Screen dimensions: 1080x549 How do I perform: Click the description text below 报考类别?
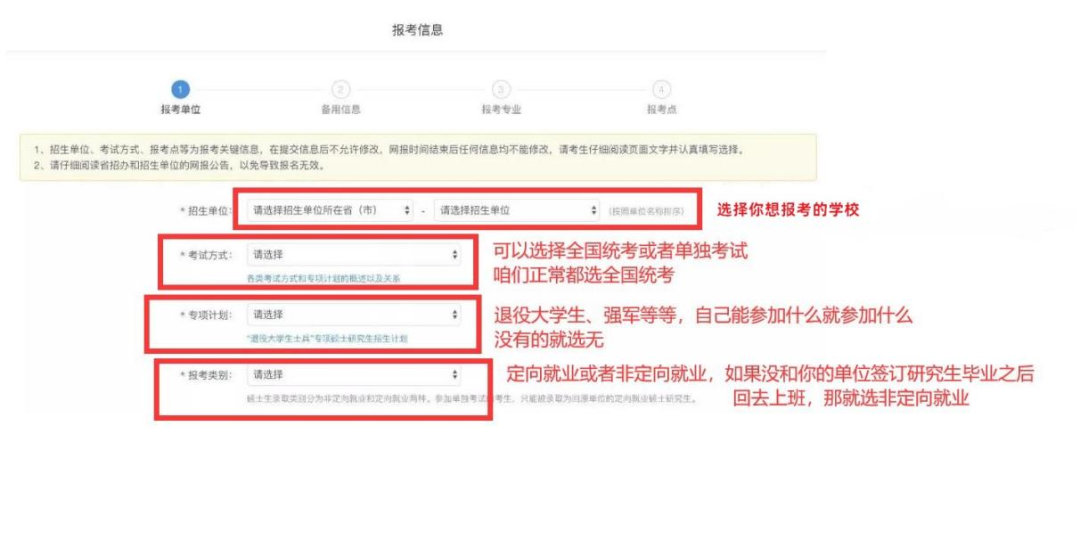[470, 398]
